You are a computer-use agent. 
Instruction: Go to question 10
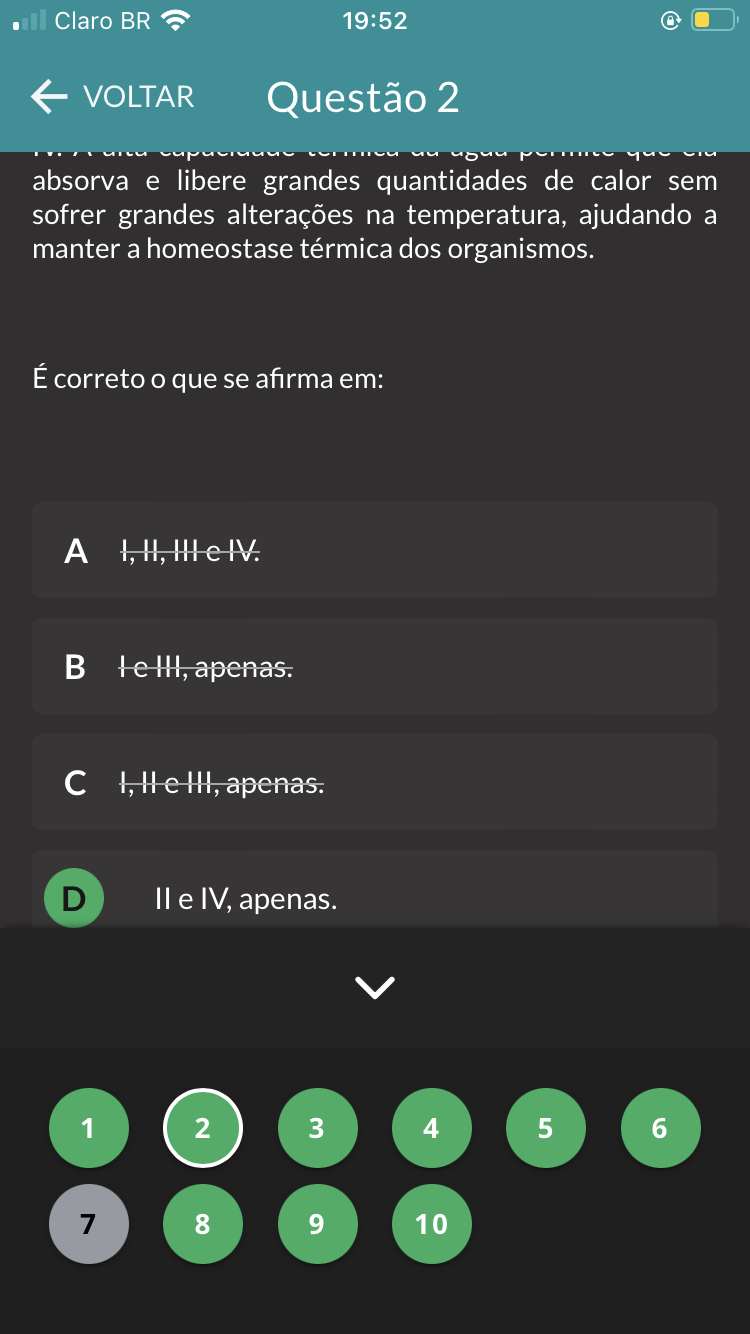pos(432,1224)
